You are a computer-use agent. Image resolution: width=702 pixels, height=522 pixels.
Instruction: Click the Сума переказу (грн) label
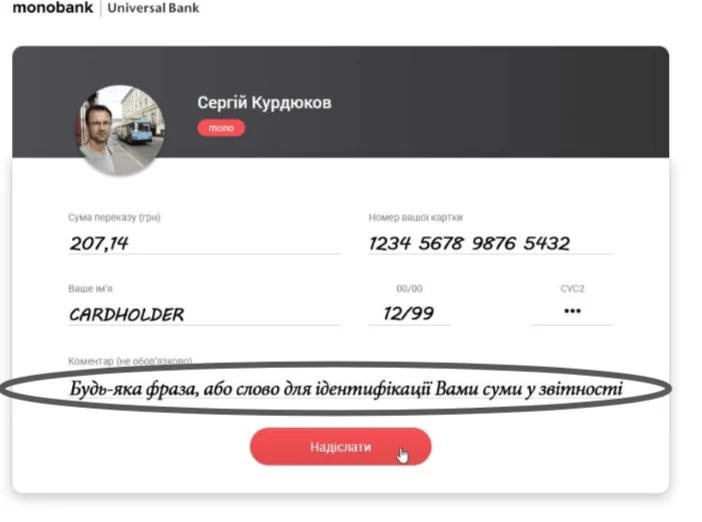tap(114, 218)
